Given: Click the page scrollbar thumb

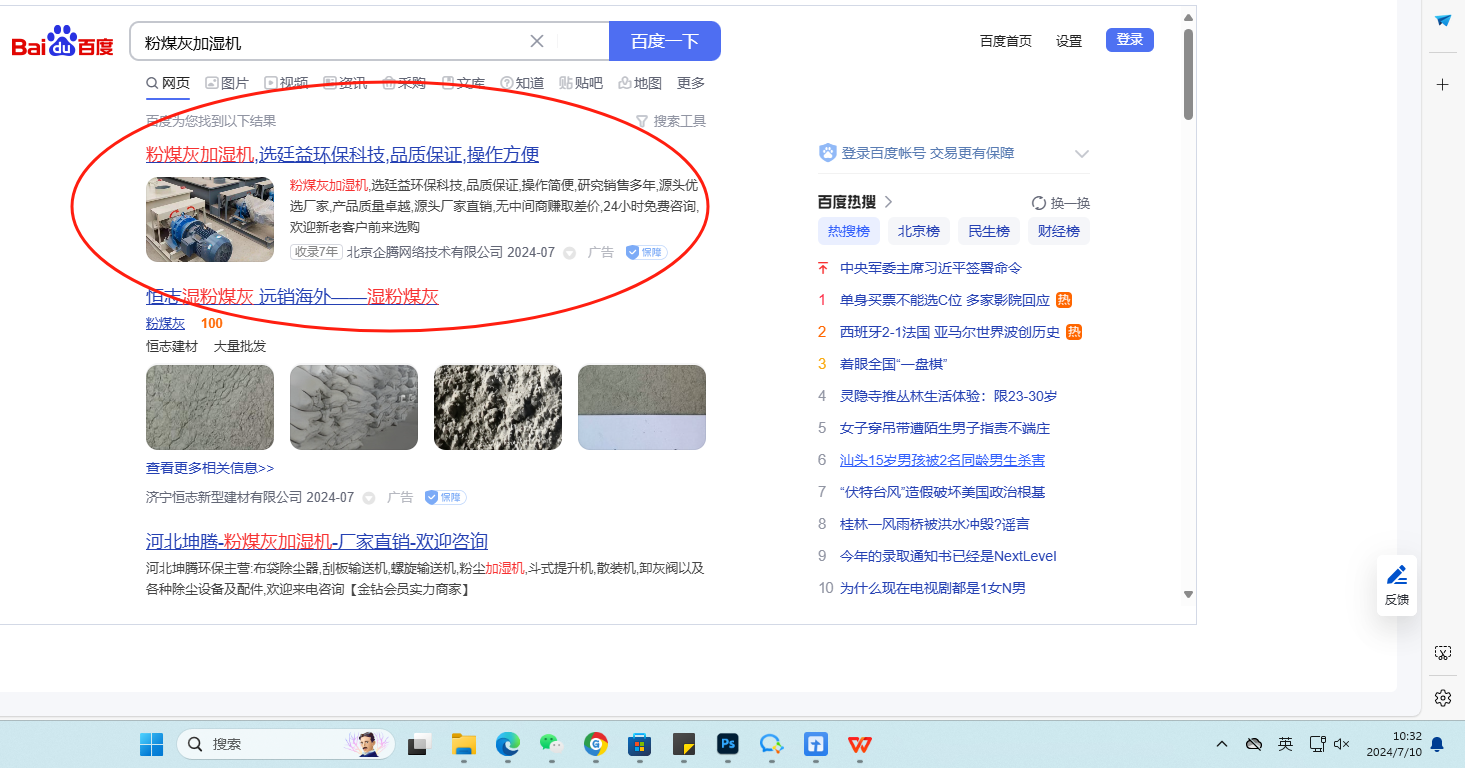Looking at the screenshot, I should [1188, 74].
